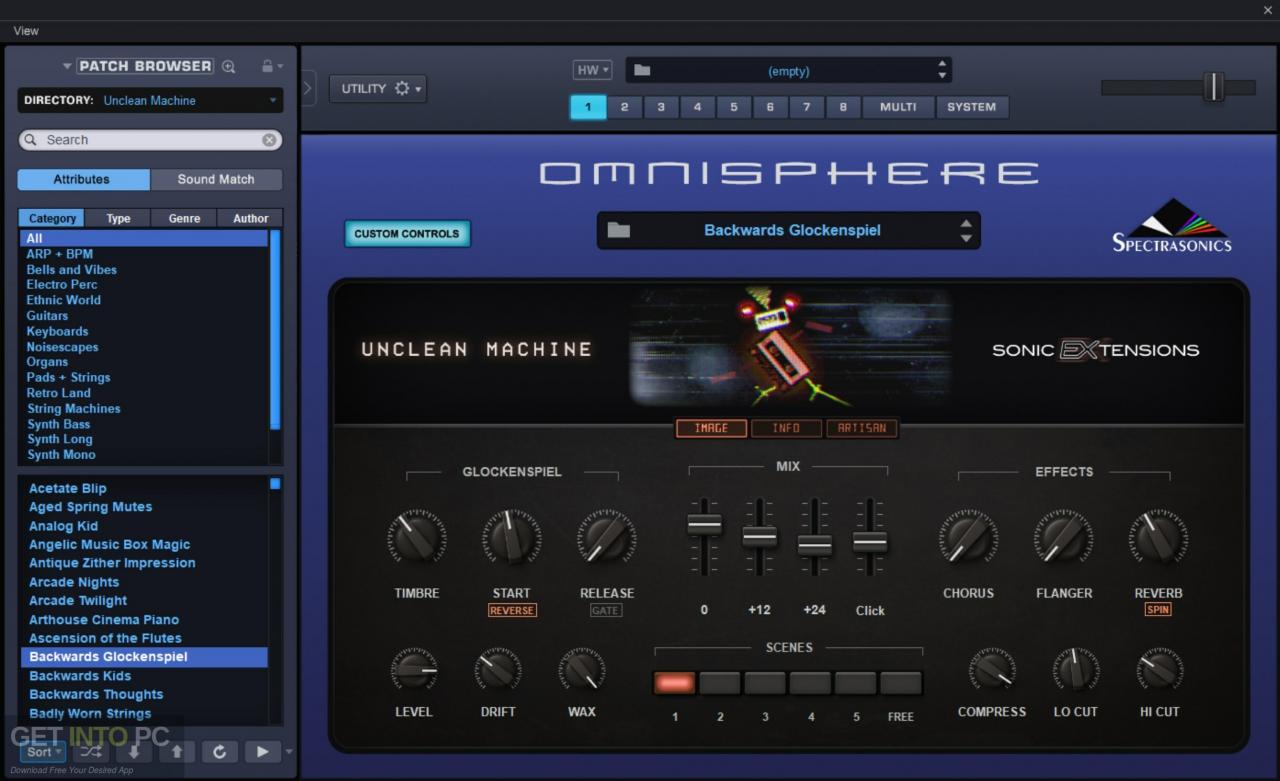
Task: Open the Sort dropdown
Action: pos(43,751)
